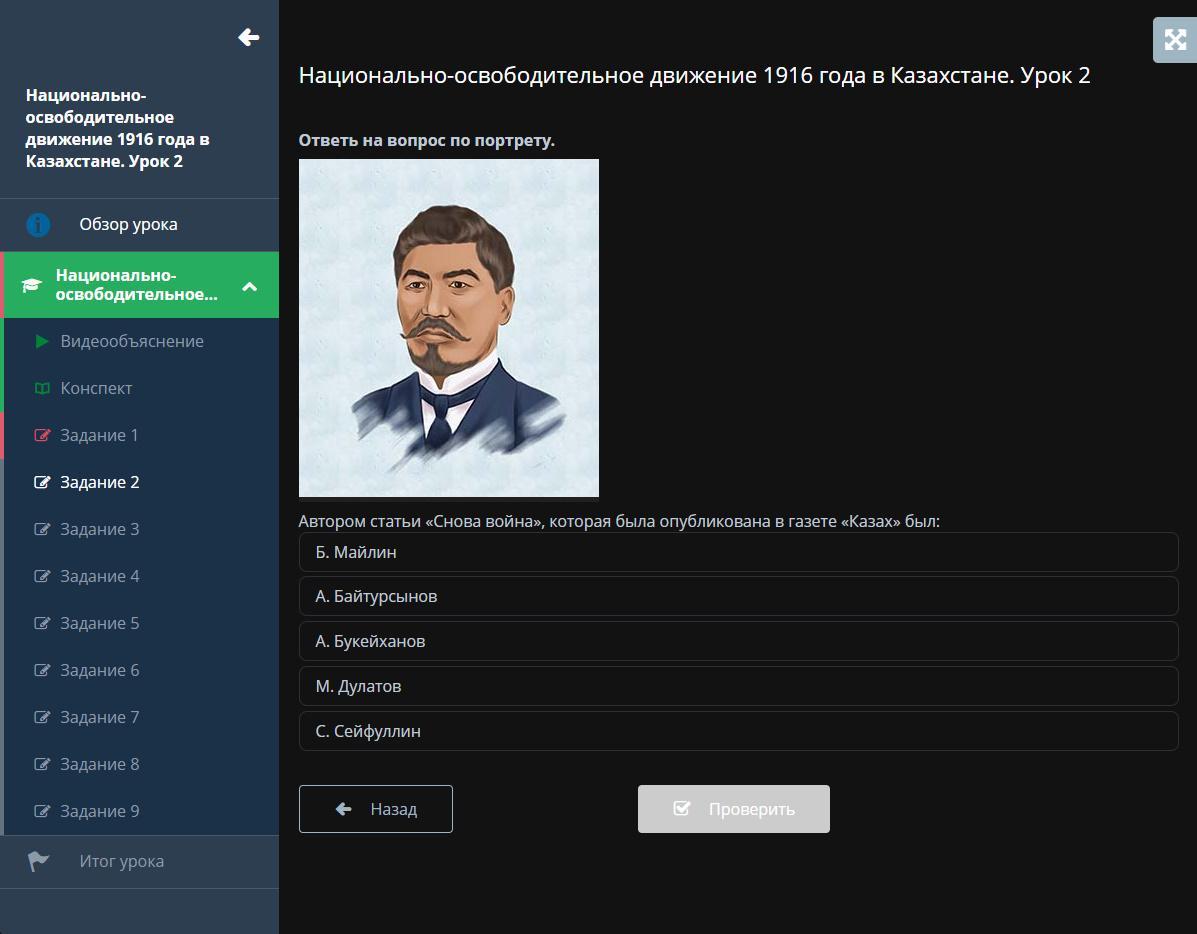The image size is (1197, 934).
Task: Click the graduation cap icon in green section
Action: point(32,286)
